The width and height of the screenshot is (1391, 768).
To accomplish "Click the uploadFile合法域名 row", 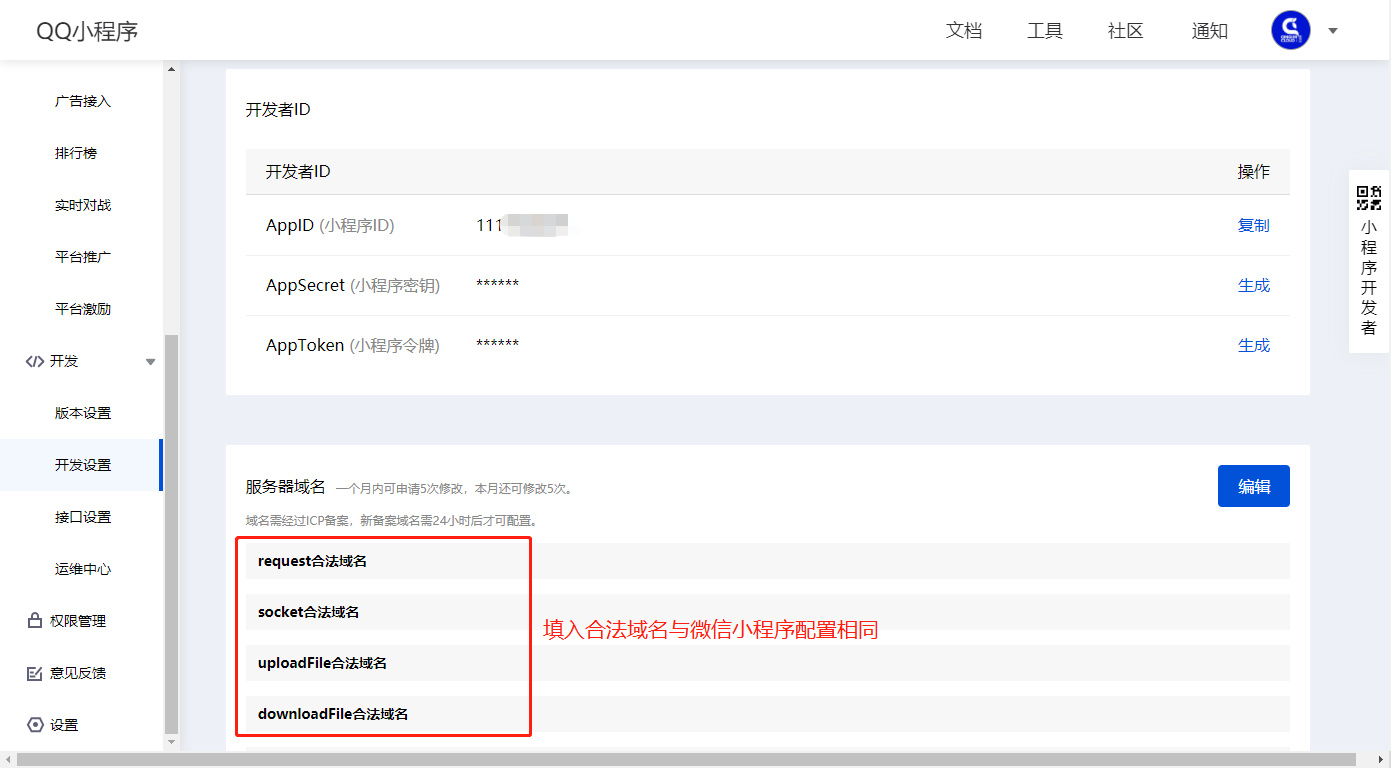I will [768, 663].
